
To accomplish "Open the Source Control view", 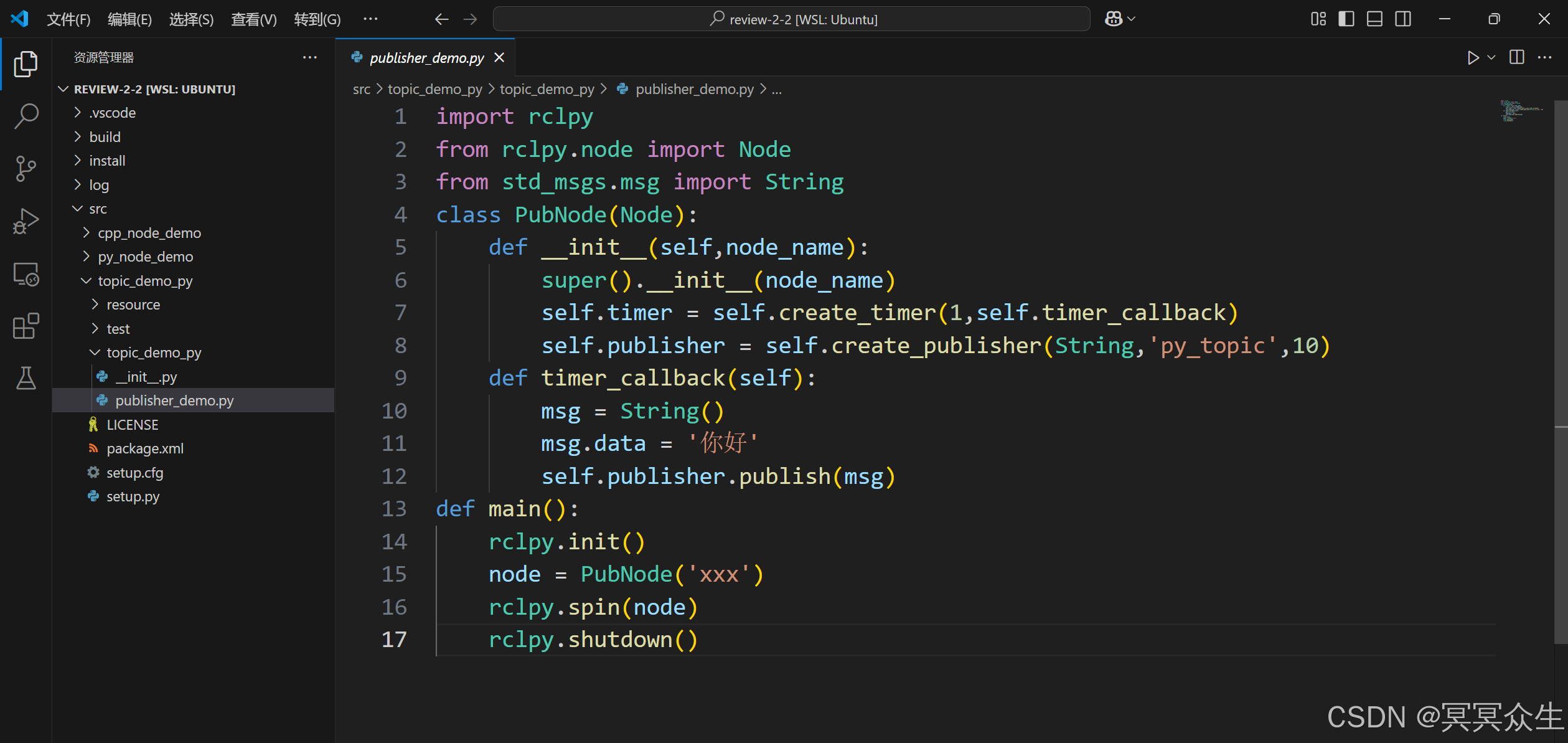I will pos(26,168).
